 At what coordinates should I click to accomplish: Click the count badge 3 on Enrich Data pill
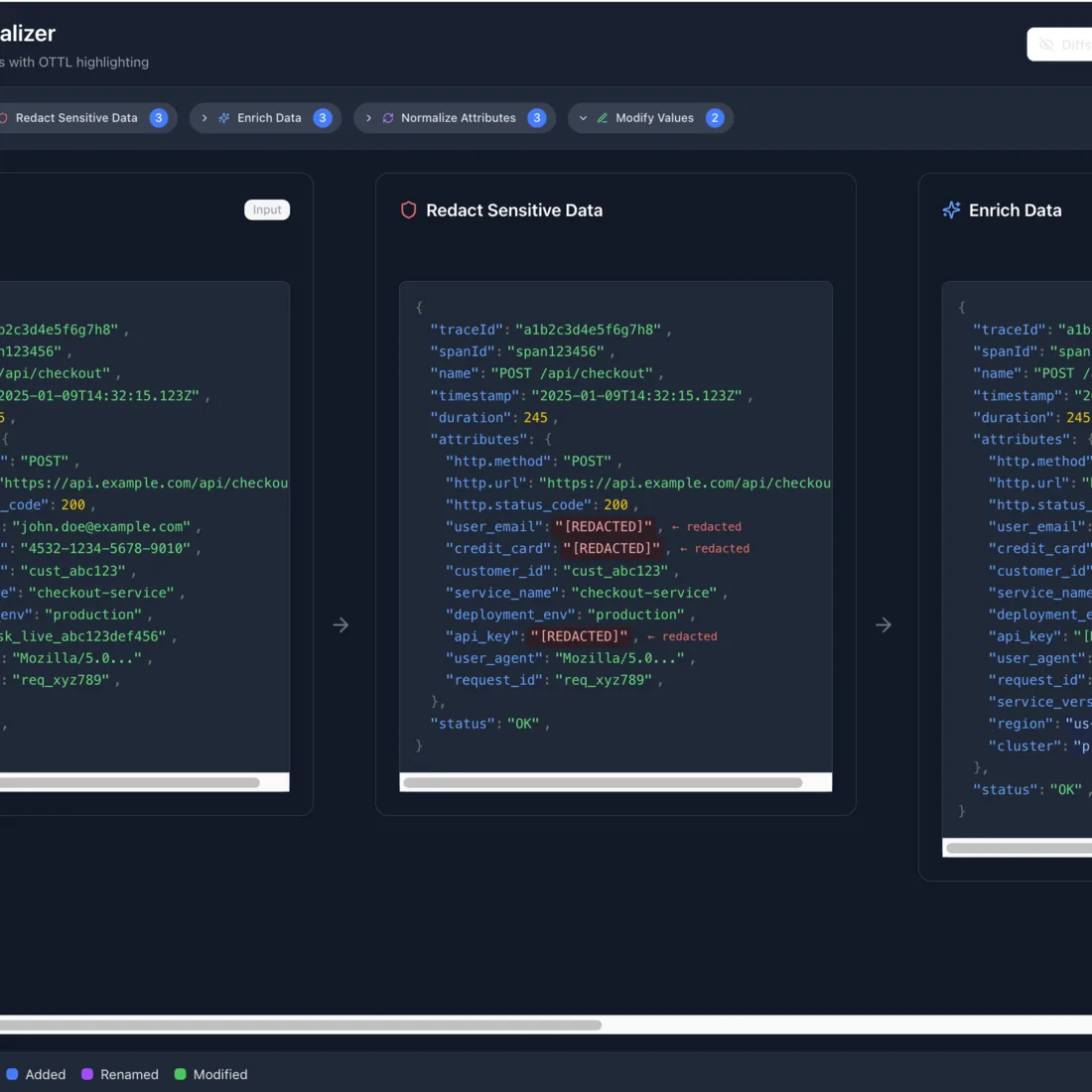pos(323,118)
